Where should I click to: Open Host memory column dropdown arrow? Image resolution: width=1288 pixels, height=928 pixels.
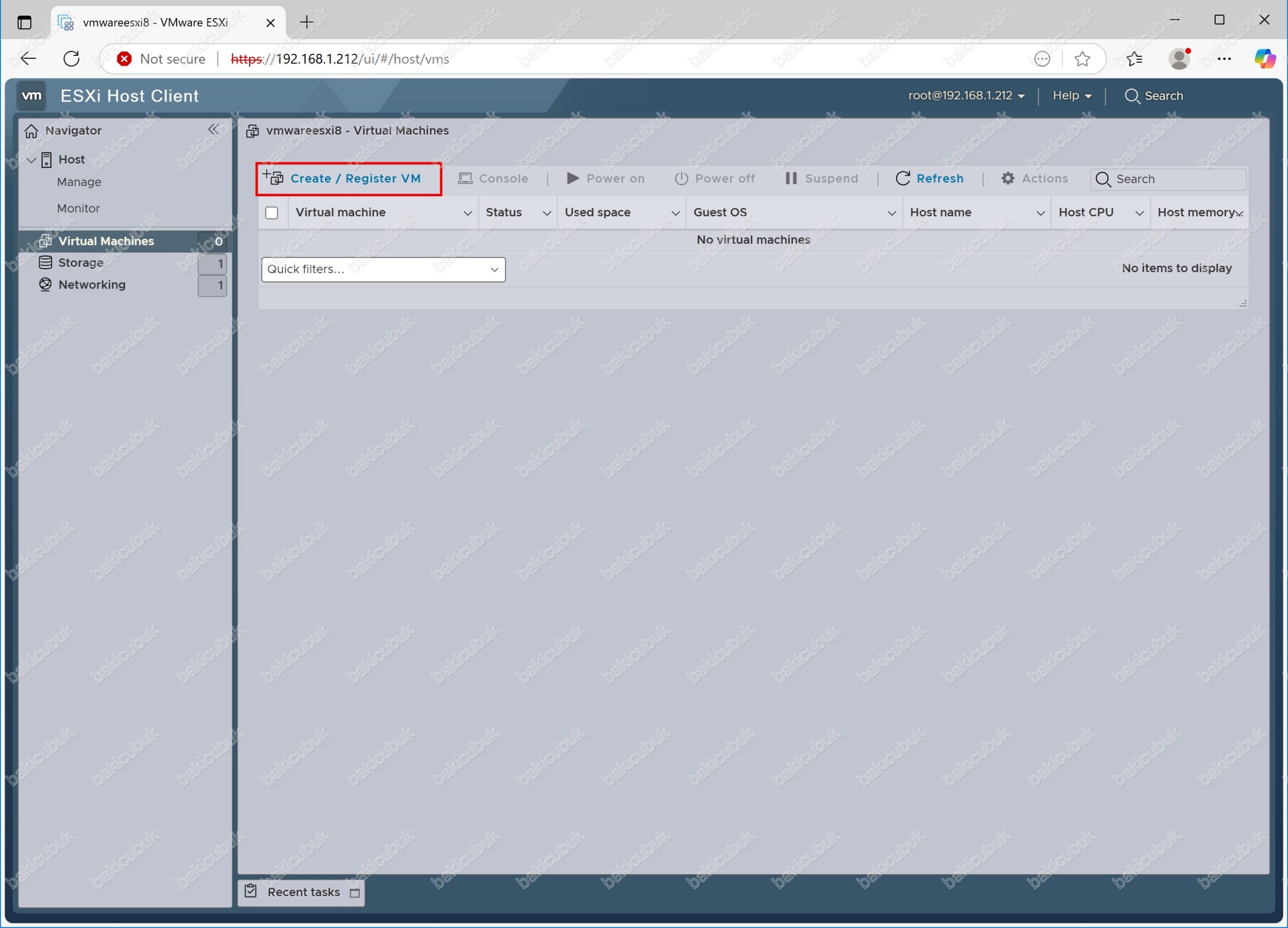pyautogui.click(x=1240, y=213)
